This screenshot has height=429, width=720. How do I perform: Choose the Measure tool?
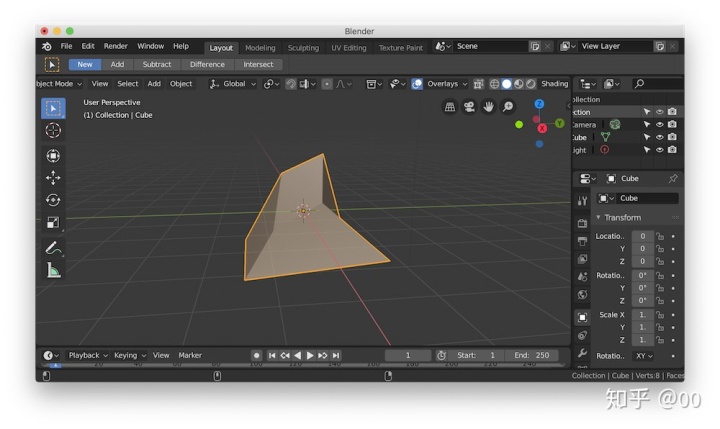click(x=53, y=271)
